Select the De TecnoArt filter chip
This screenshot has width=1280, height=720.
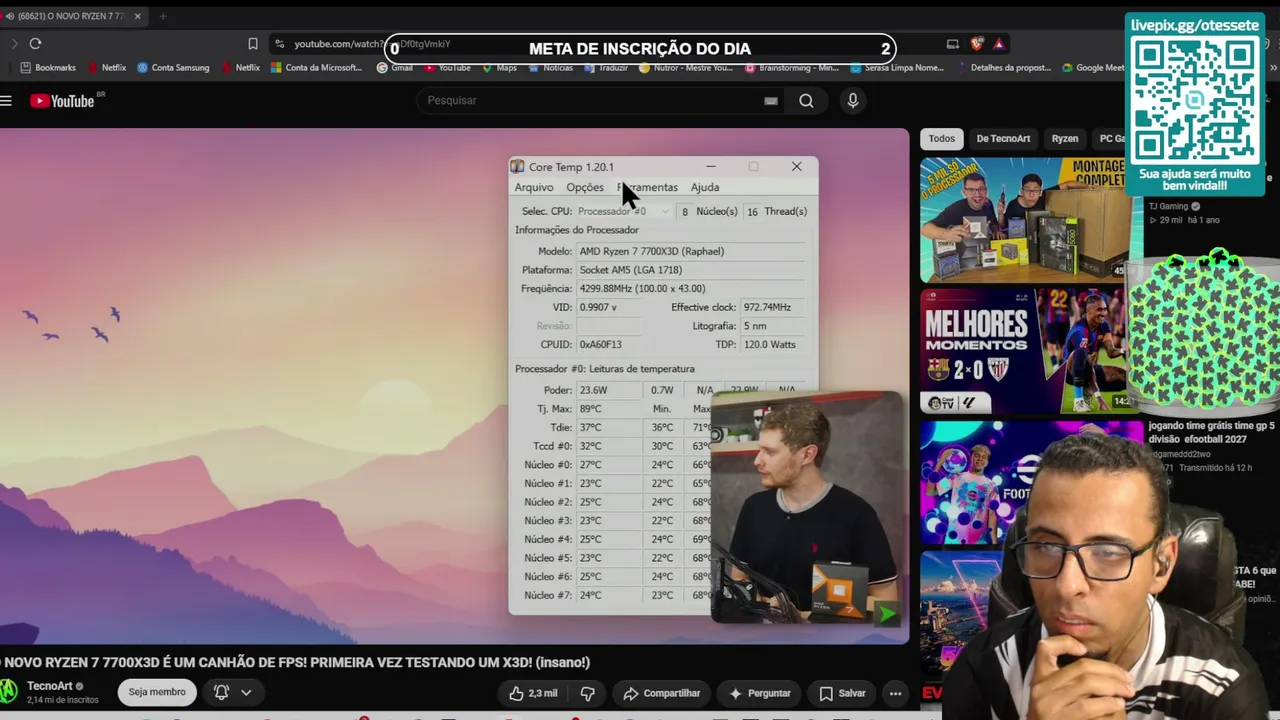coord(1003,139)
